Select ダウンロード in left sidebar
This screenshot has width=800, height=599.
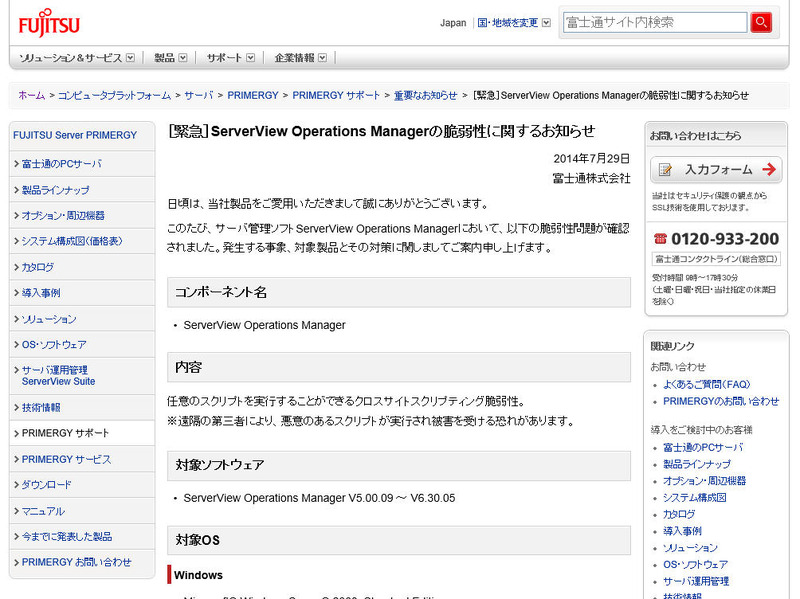(46, 485)
